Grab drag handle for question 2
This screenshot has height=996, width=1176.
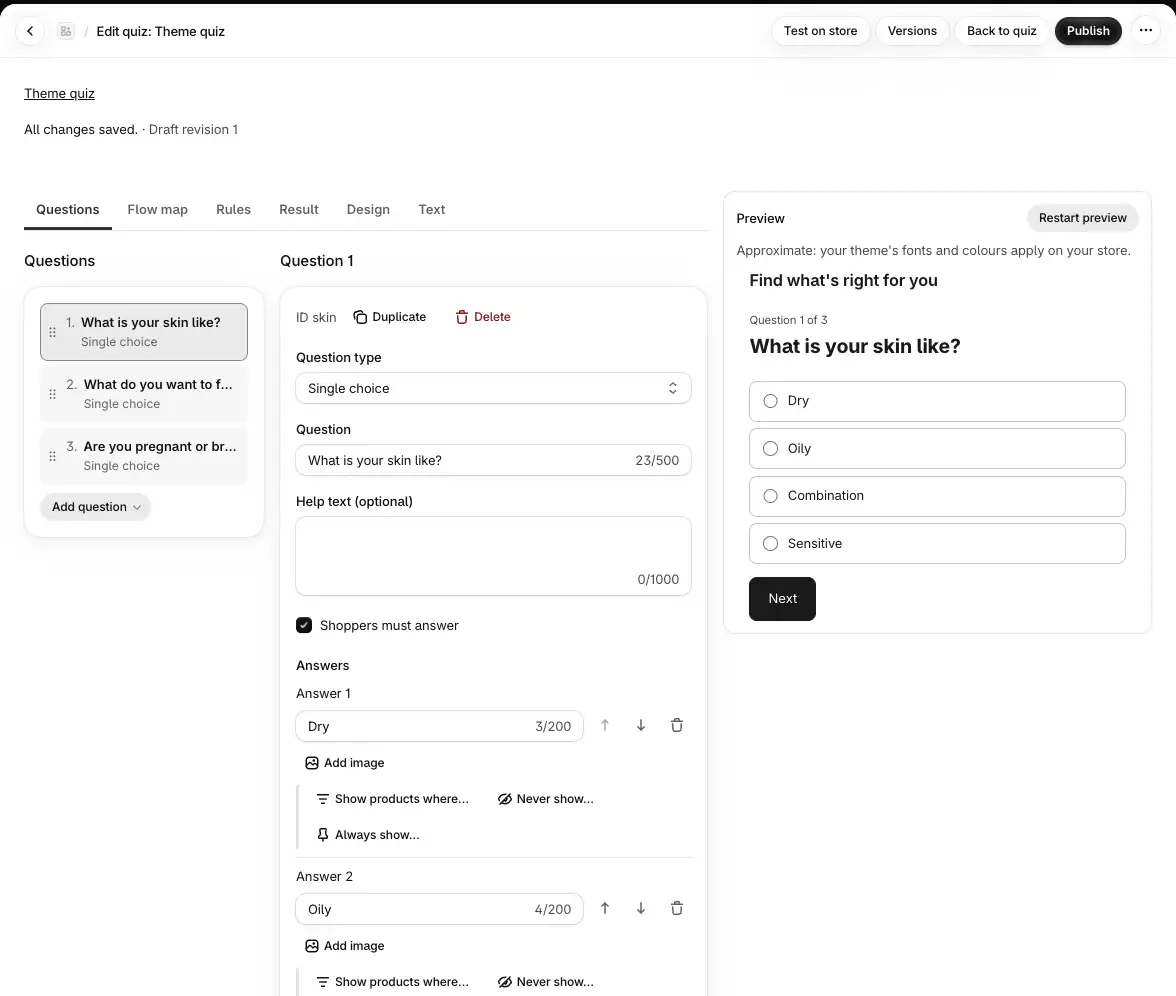coord(52,394)
